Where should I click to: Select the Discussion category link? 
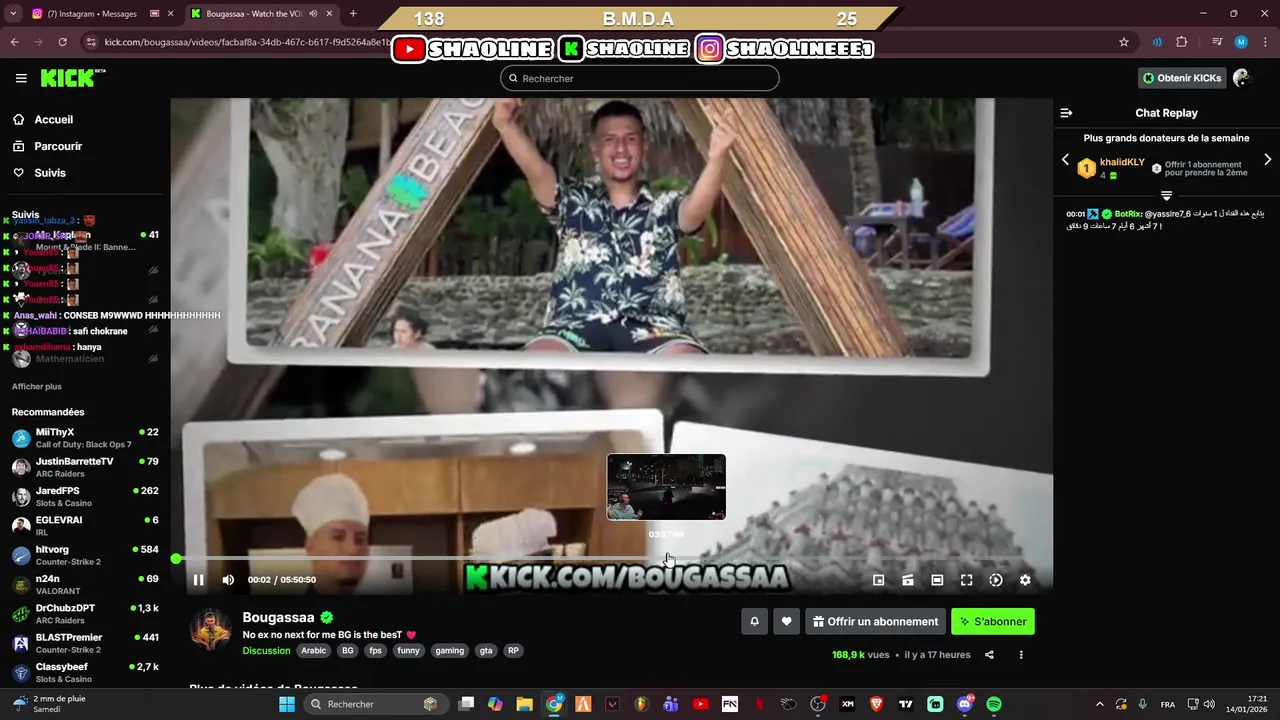266,650
